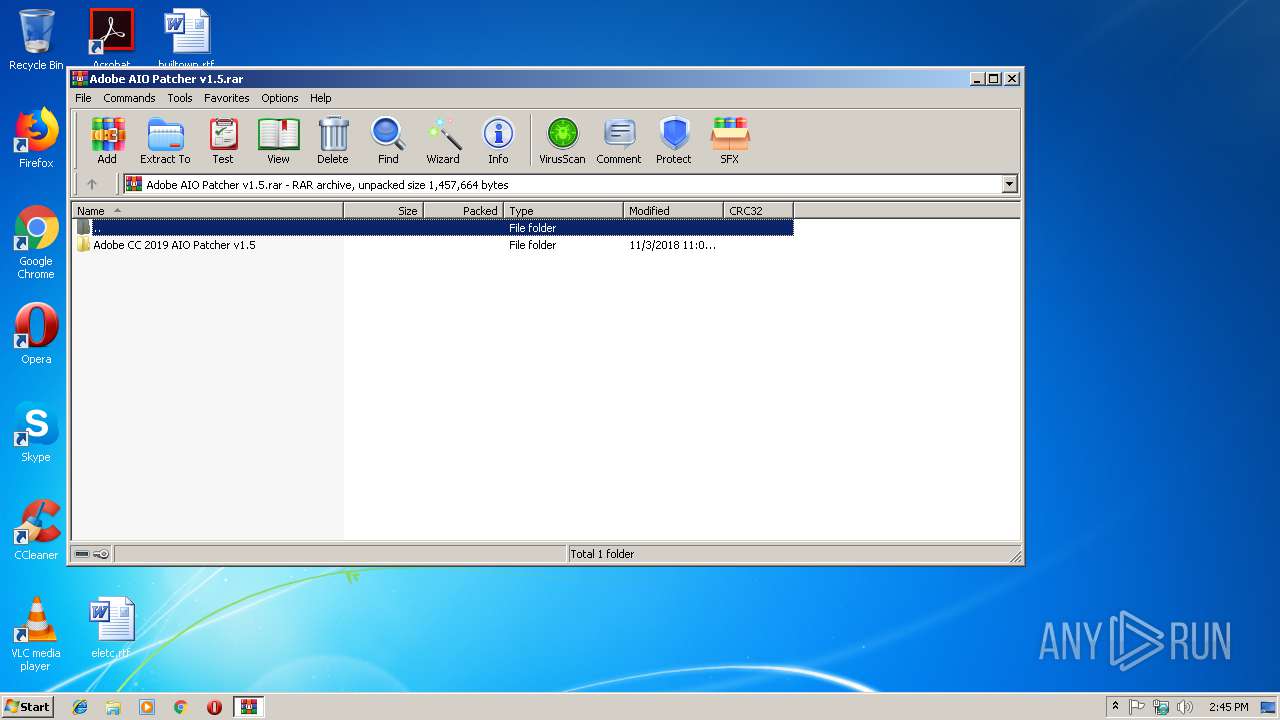The height and width of the screenshot is (720, 1280).
Task: Open the Comment tool
Action: pos(619,140)
